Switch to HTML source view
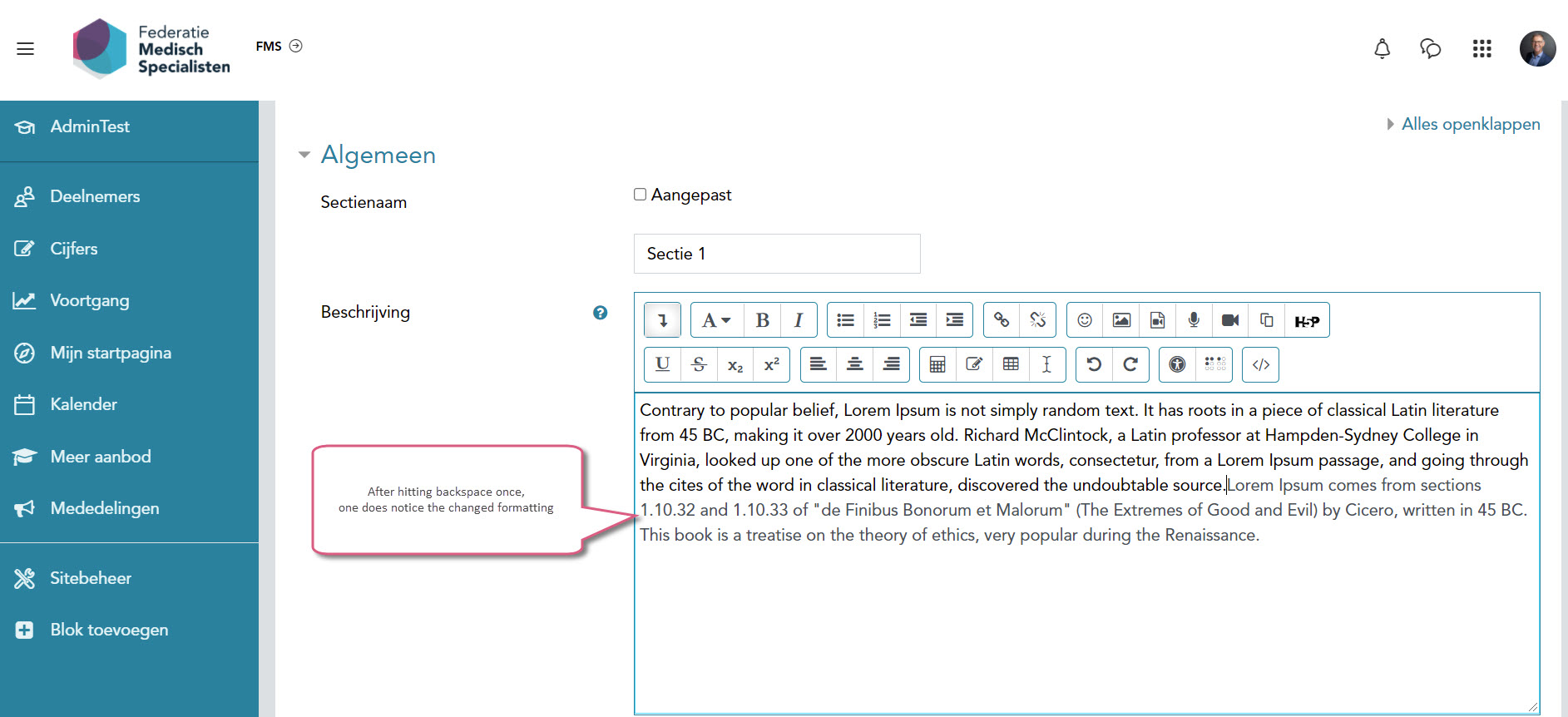 tap(1260, 364)
